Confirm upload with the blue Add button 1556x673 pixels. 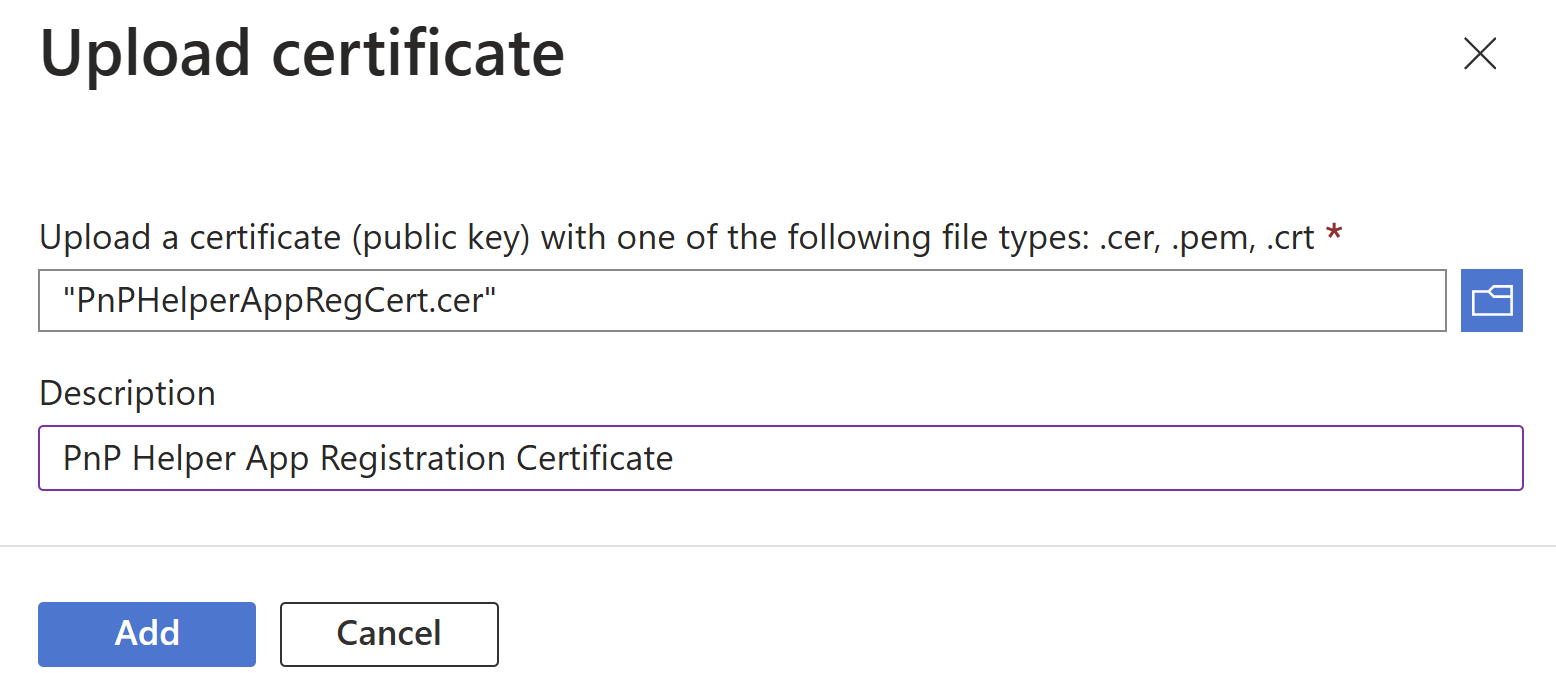pyautogui.click(x=147, y=633)
